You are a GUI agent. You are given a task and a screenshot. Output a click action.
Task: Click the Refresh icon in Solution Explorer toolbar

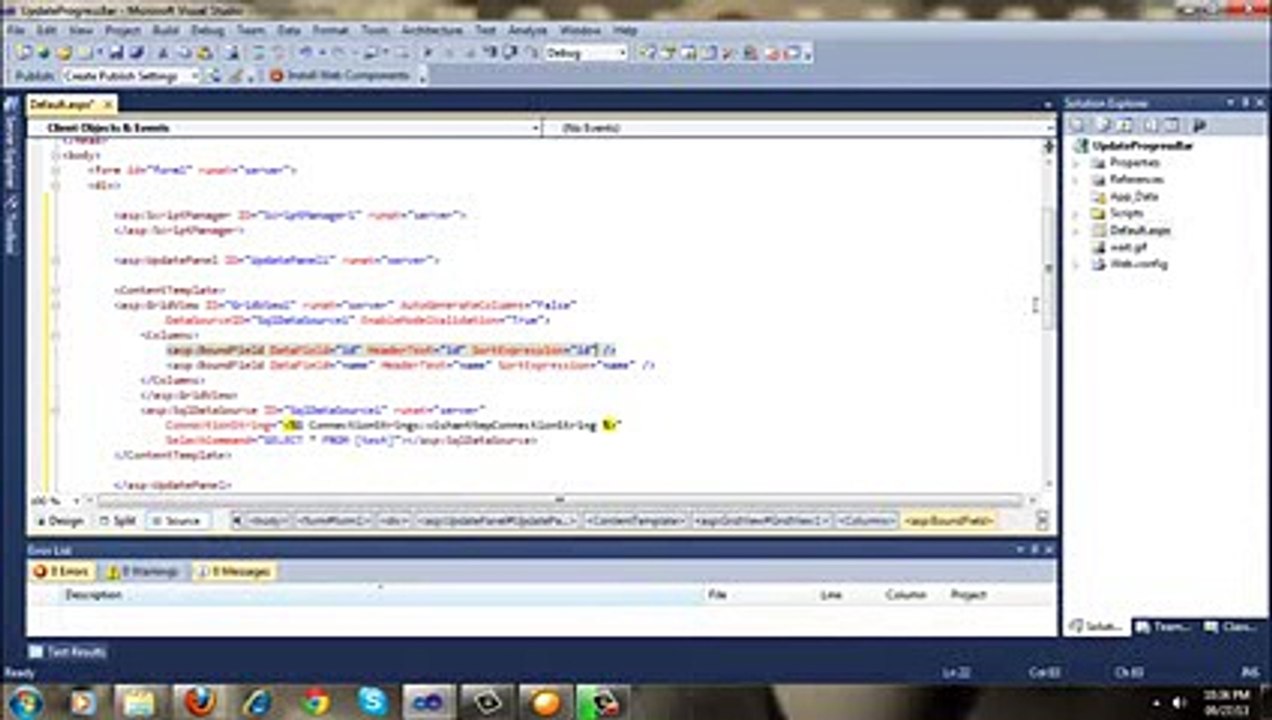pos(1127,125)
